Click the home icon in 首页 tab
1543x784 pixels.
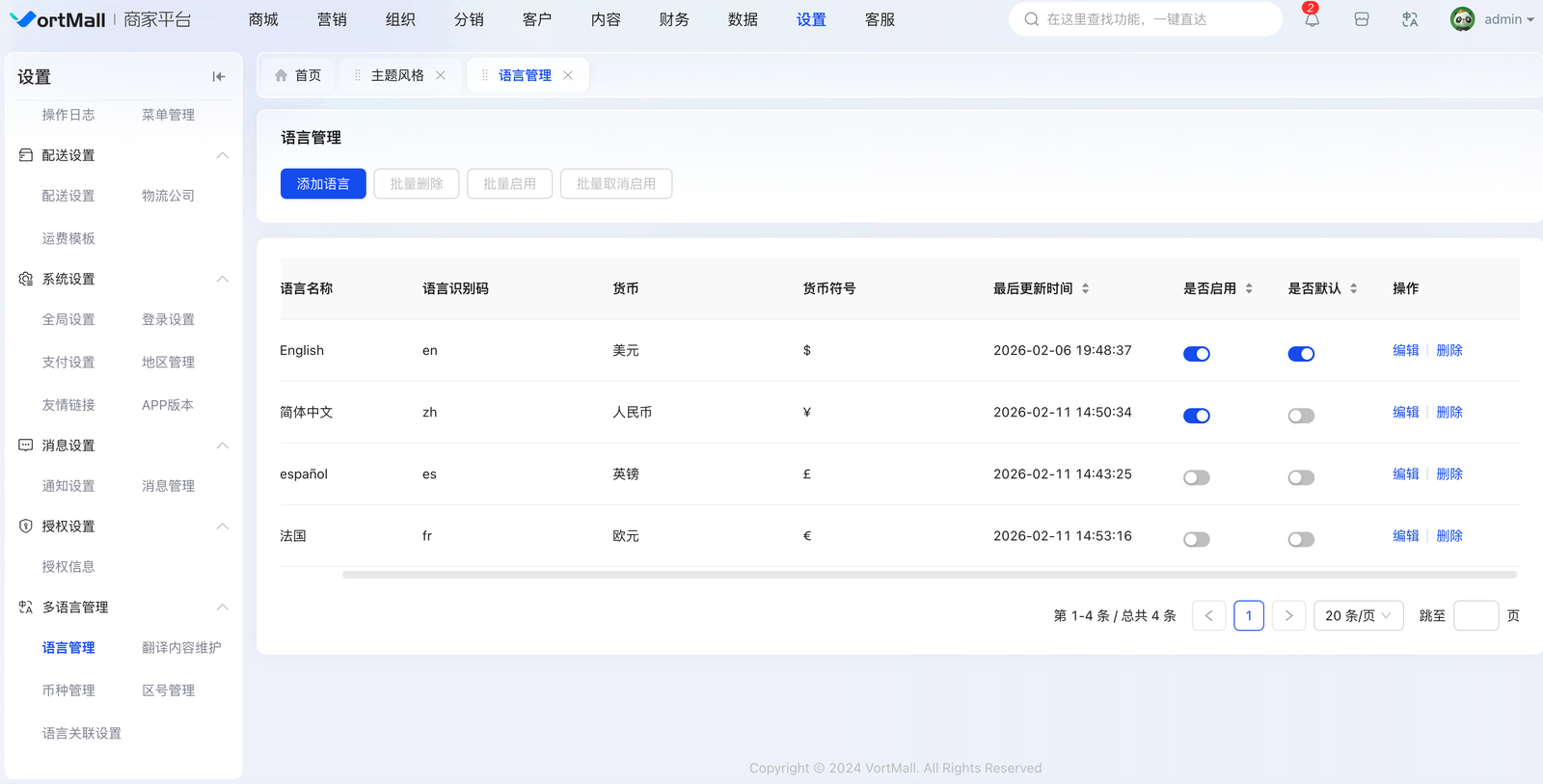[x=282, y=75]
